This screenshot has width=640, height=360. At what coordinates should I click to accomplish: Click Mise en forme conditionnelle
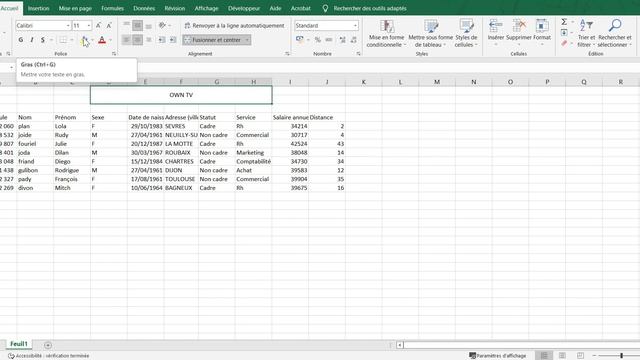click(x=386, y=33)
